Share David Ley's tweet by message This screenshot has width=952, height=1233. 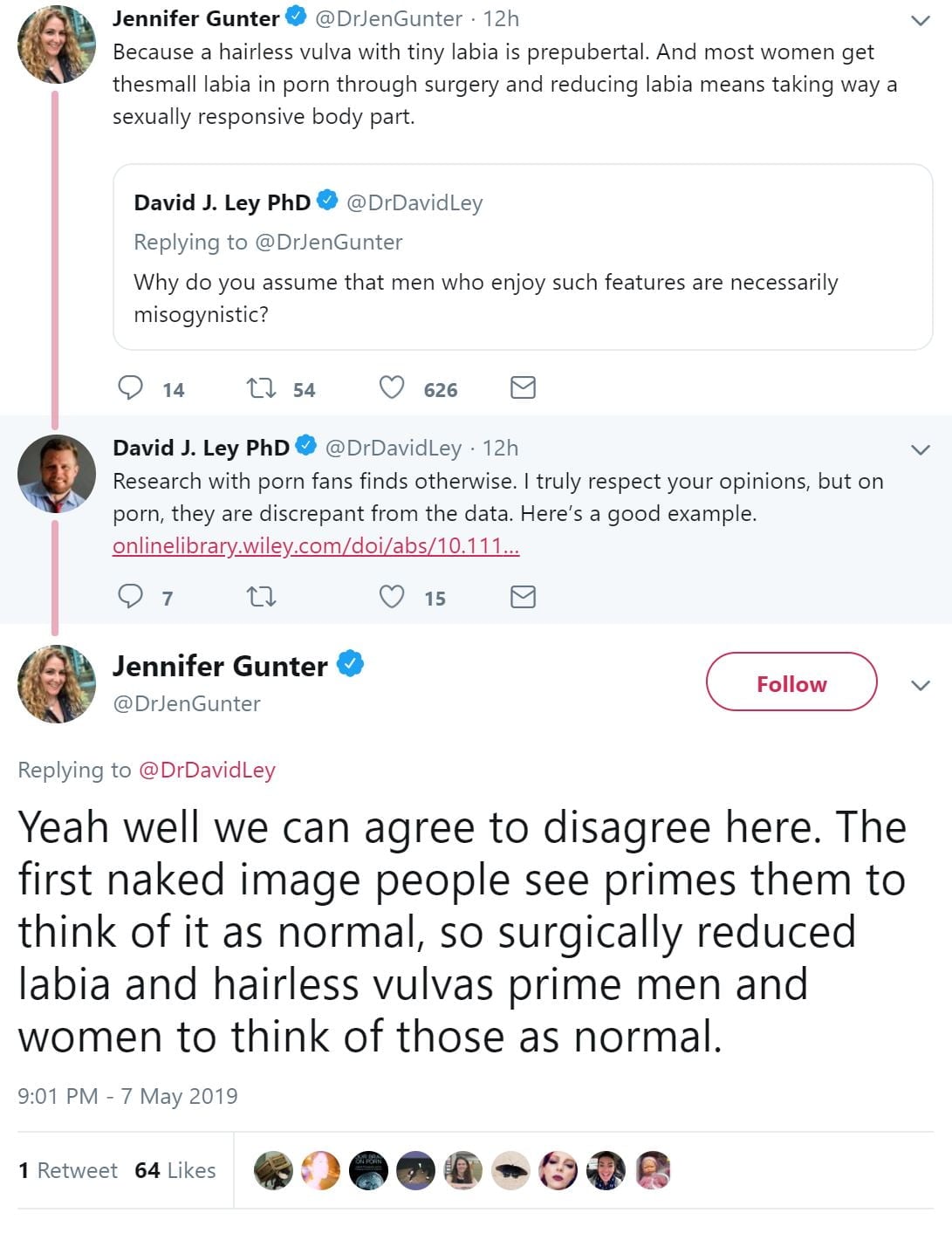pyautogui.click(x=522, y=597)
